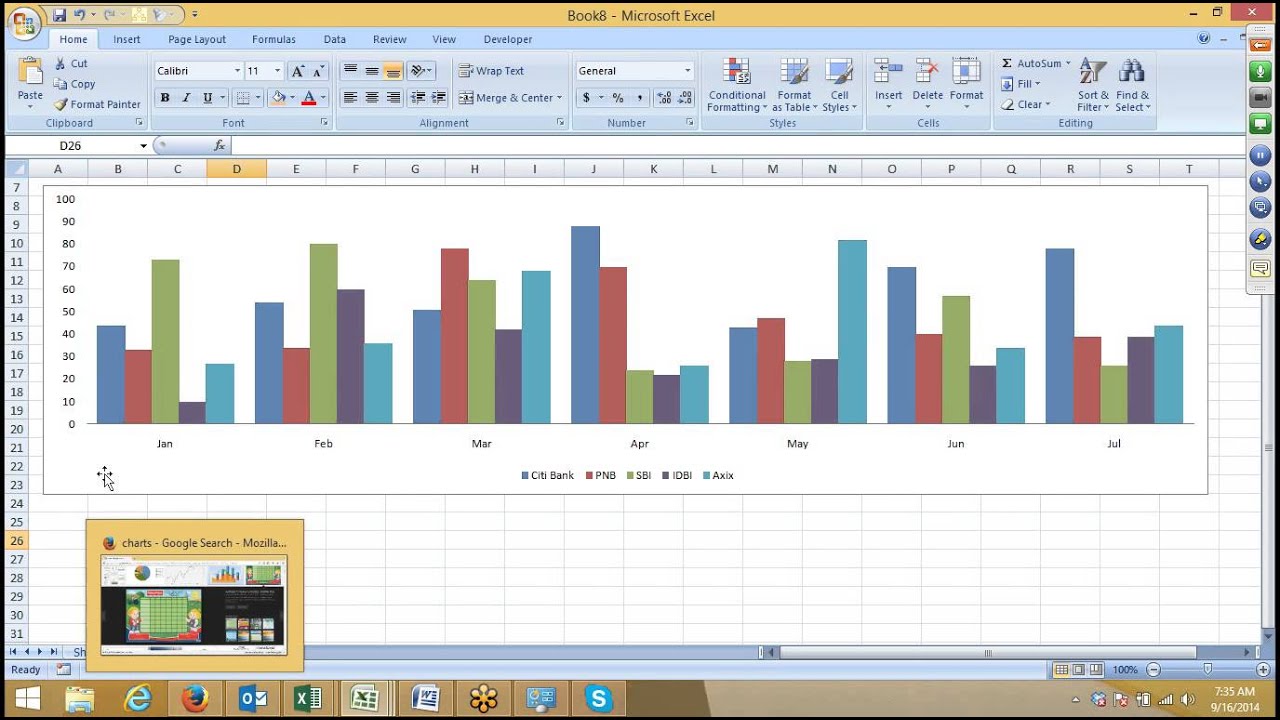
Task: Toggle italic formatting
Action: (186, 98)
